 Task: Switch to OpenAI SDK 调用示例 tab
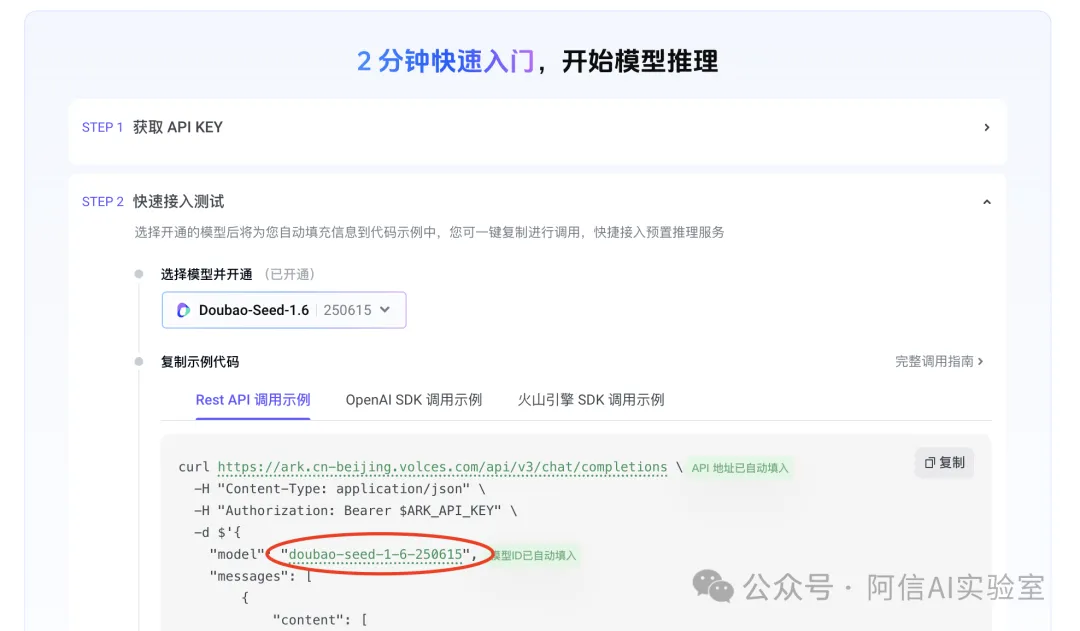[413, 400]
